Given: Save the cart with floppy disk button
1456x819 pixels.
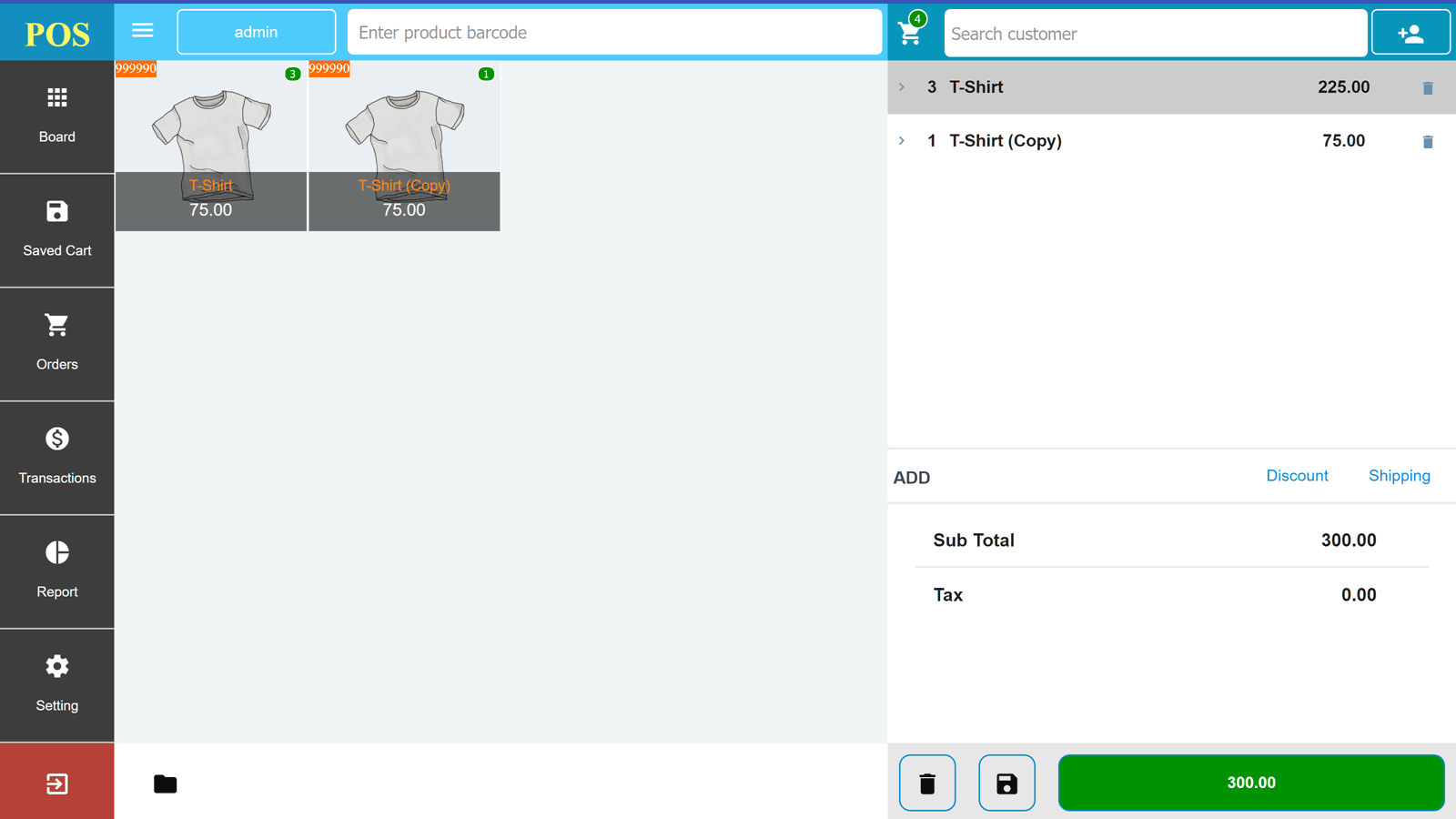Looking at the screenshot, I should pos(1006,783).
